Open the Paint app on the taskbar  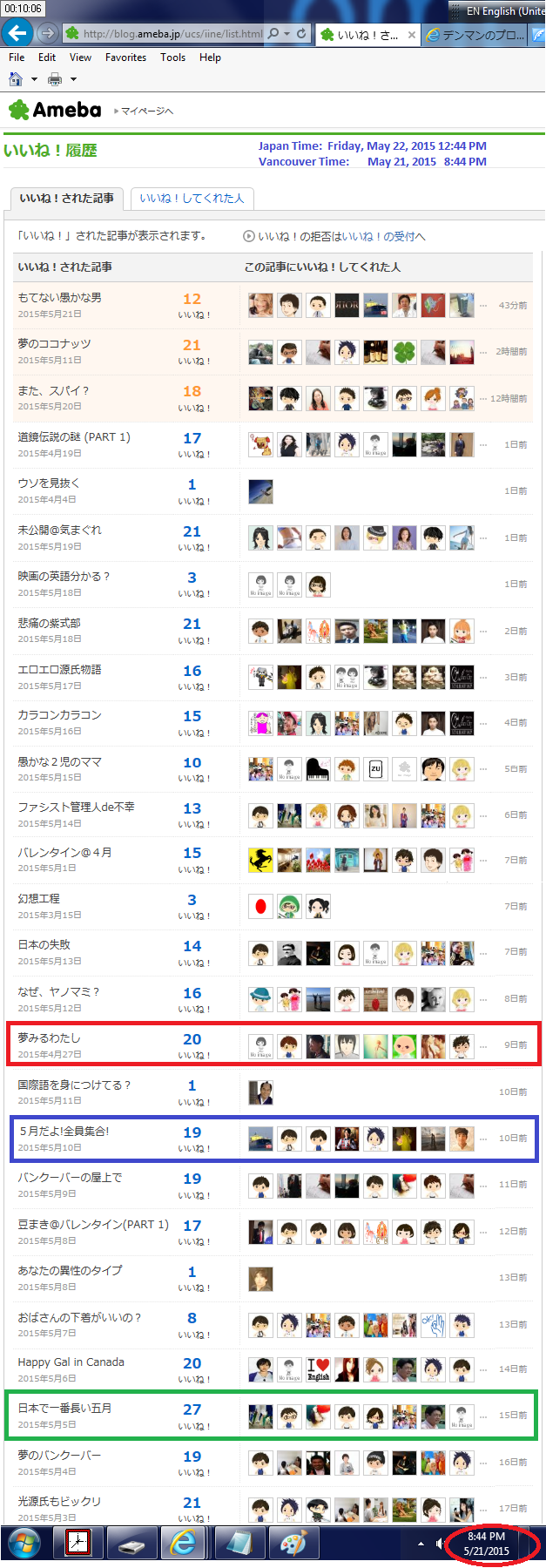[x=293, y=1544]
